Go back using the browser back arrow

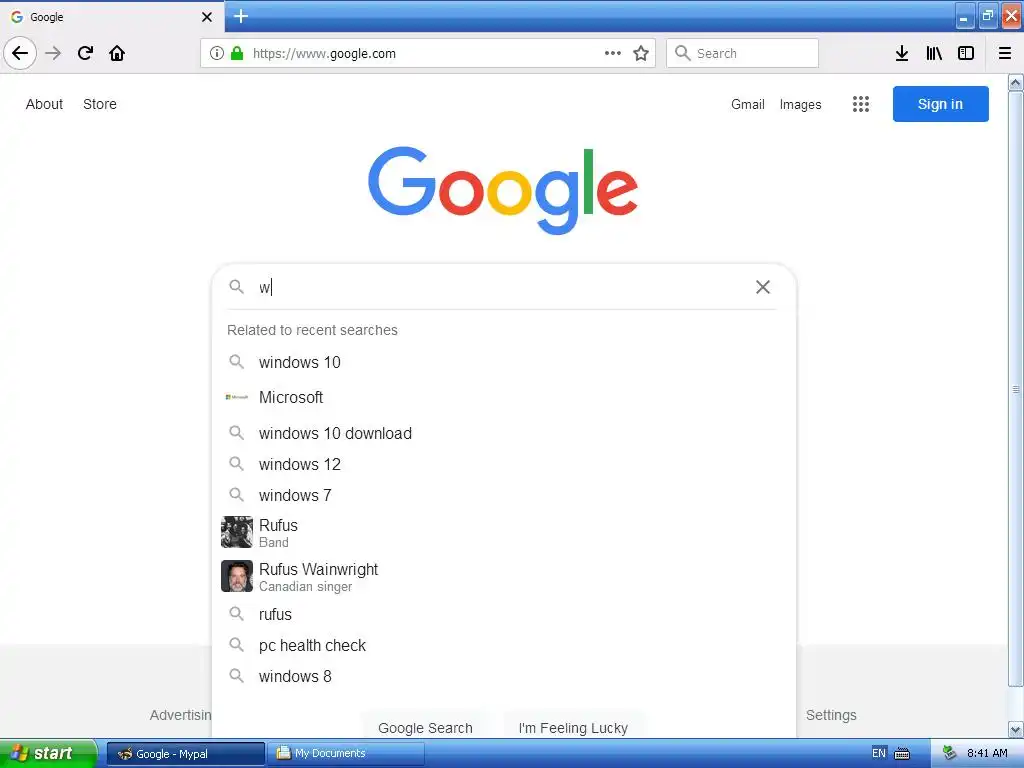(20, 53)
